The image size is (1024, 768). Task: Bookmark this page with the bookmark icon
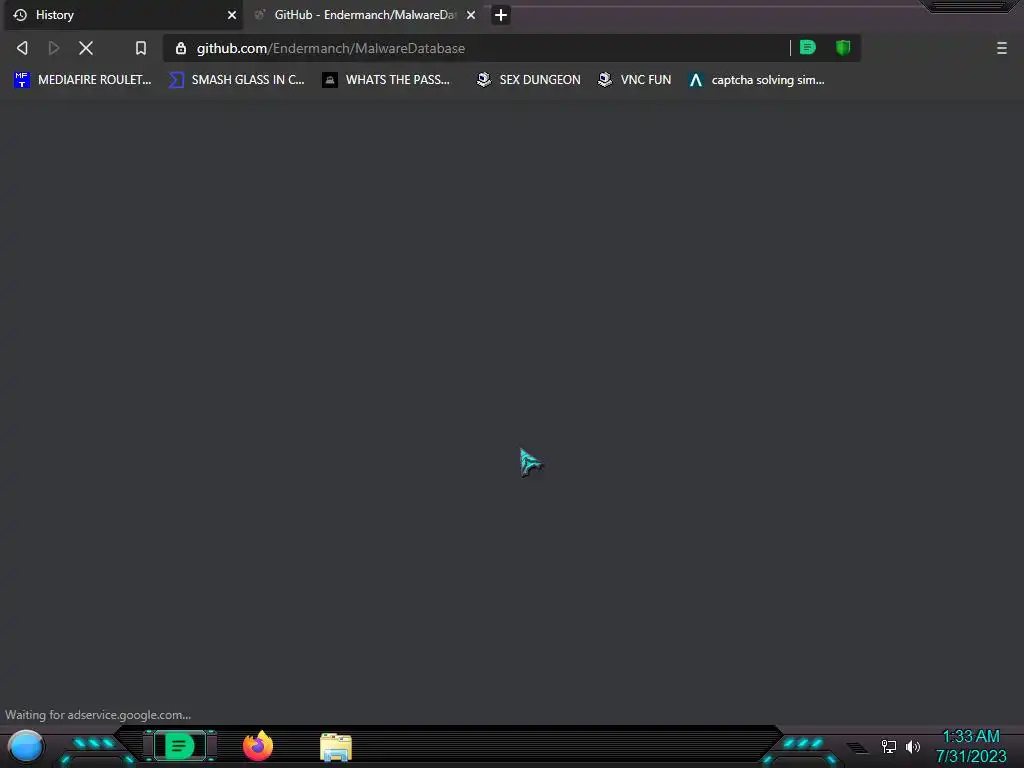coord(140,48)
